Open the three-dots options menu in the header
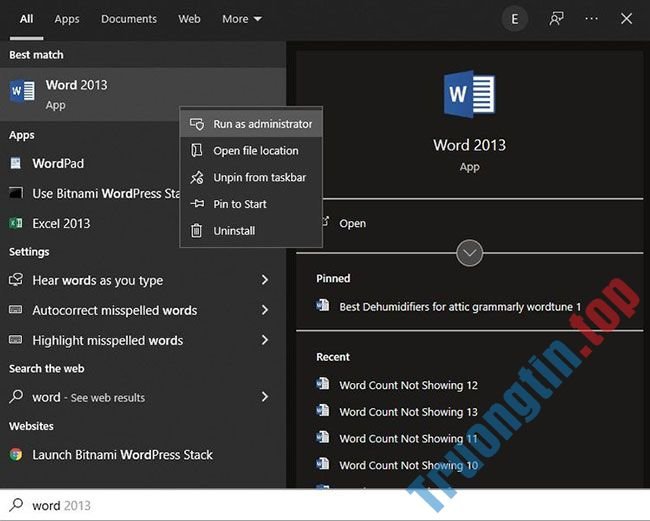 [x=591, y=19]
